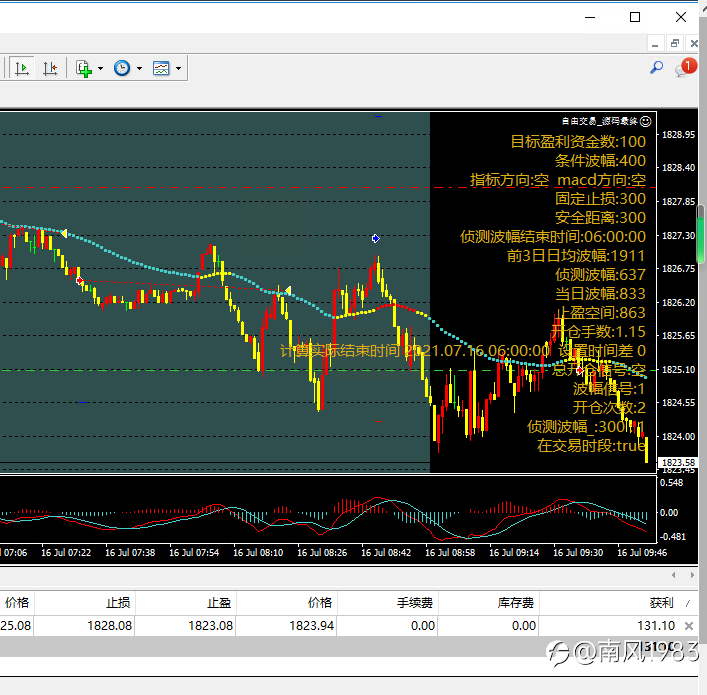Viewport: 707px width, 695px height.
Task: Click yellow left arrow marker near 07:22
Action: tap(64, 233)
